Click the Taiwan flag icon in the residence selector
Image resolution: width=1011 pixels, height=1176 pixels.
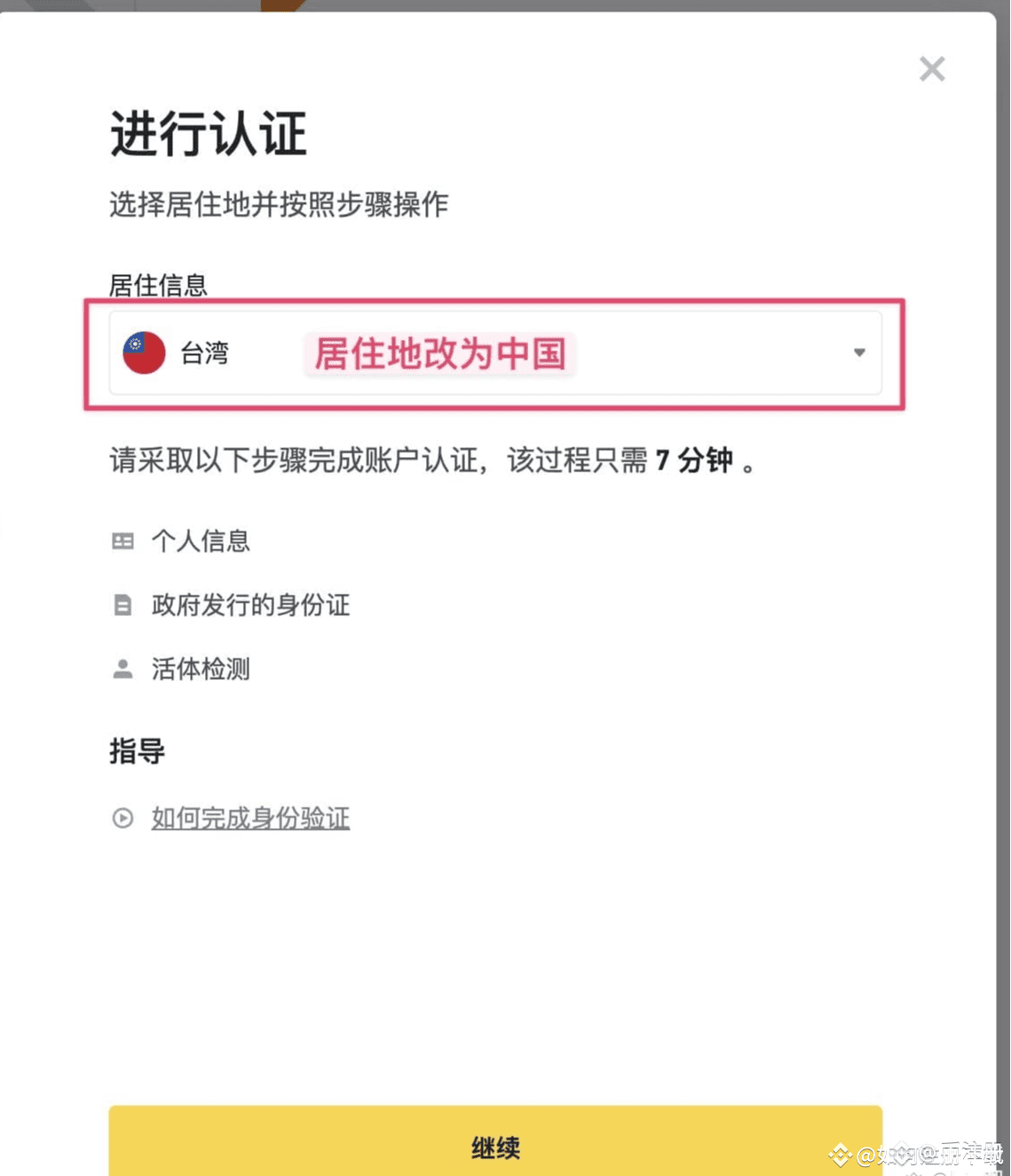tap(143, 352)
